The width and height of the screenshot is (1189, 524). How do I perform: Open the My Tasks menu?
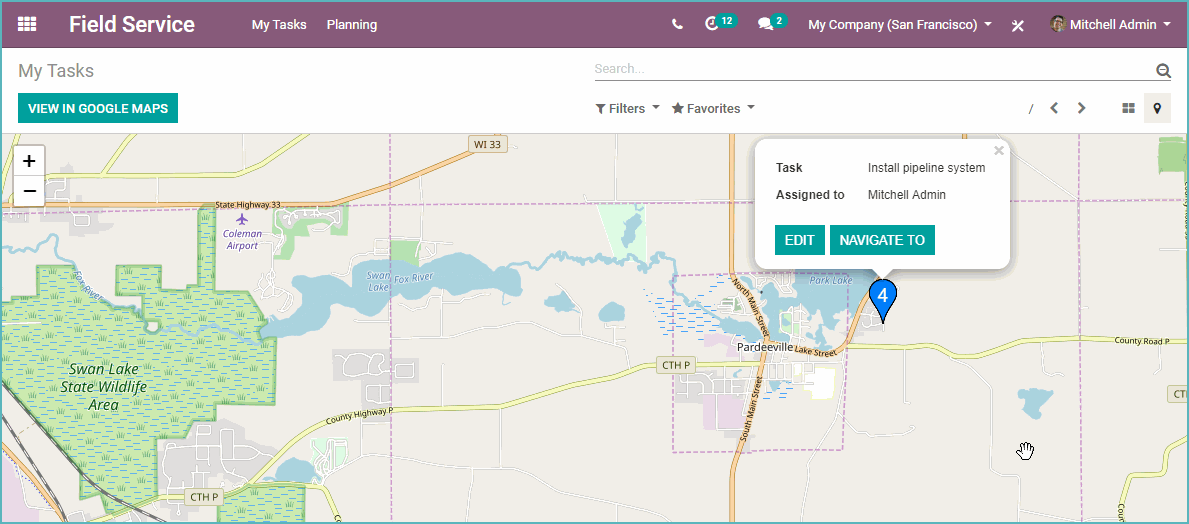(279, 24)
